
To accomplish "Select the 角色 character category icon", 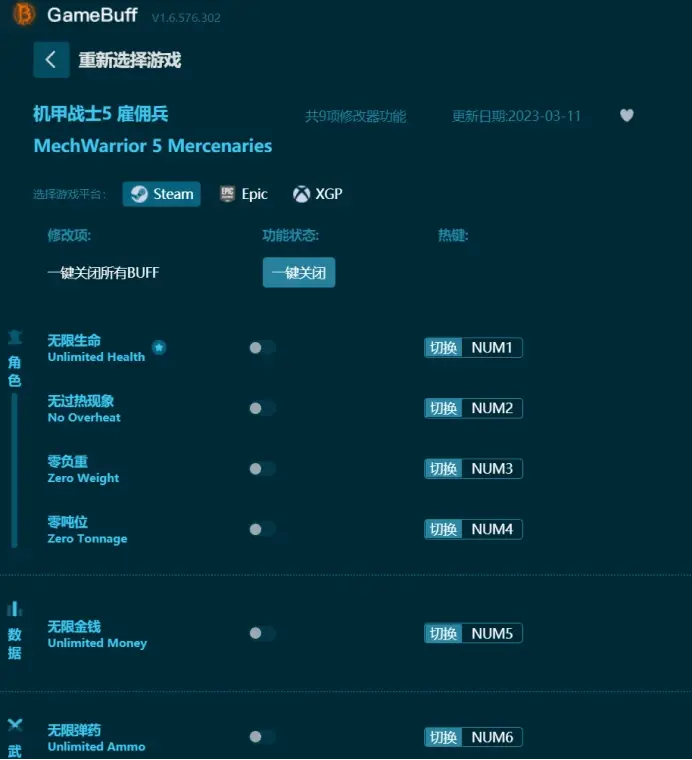I will click(15, 337).
